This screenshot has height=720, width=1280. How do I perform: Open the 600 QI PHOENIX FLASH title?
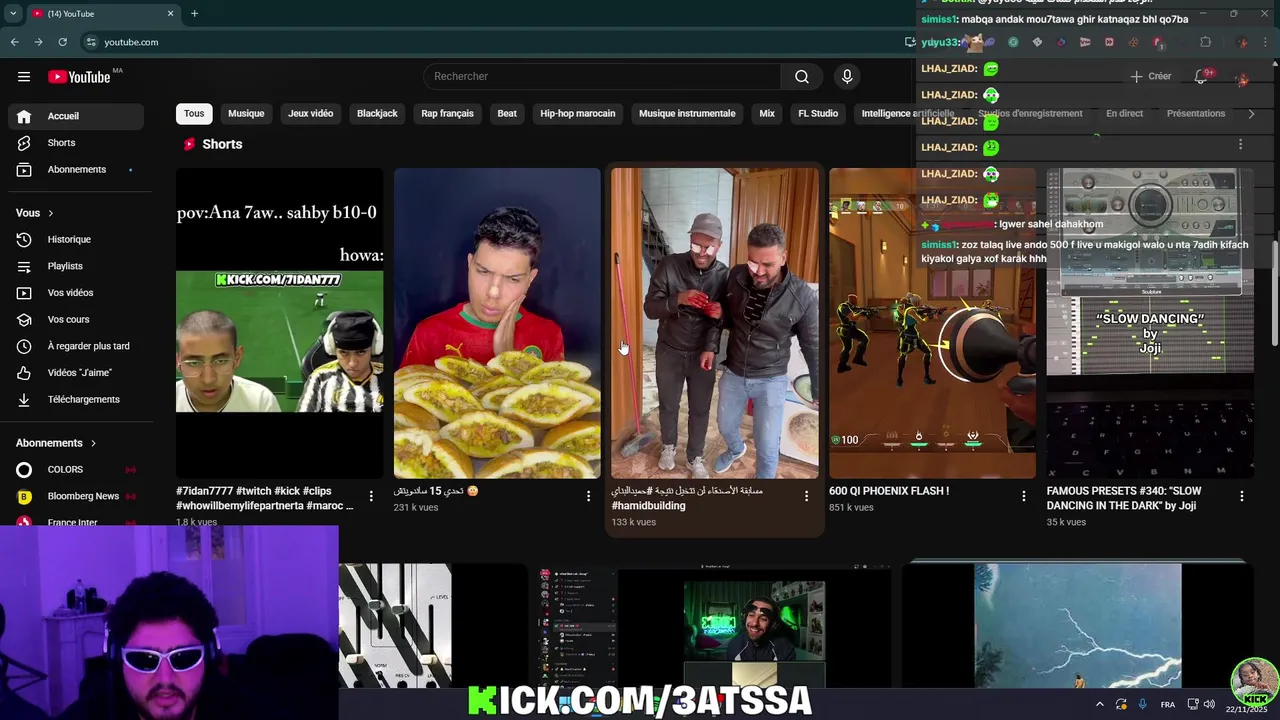(x=889, y=491)
